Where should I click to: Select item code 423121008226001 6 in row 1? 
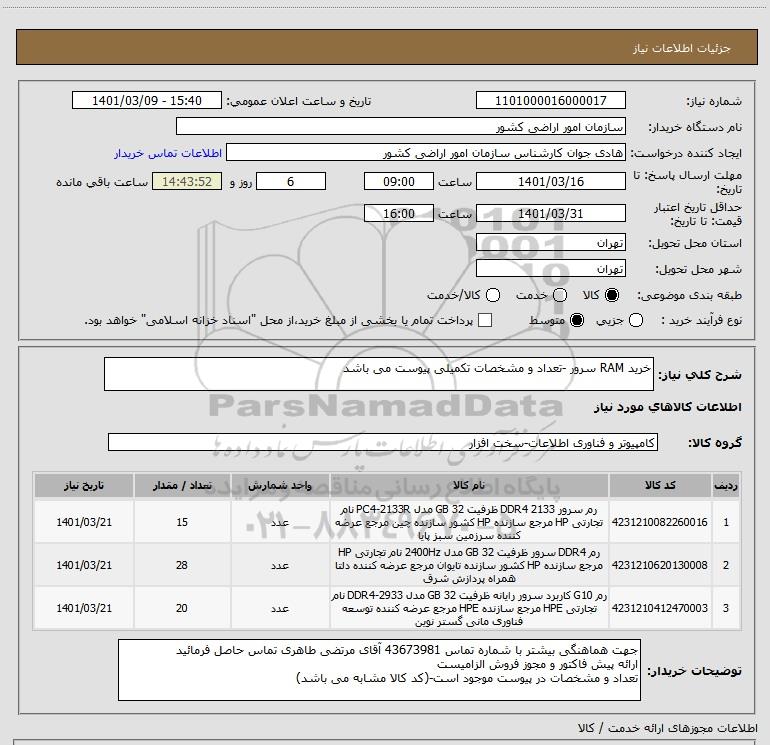[x=660, y=522]
